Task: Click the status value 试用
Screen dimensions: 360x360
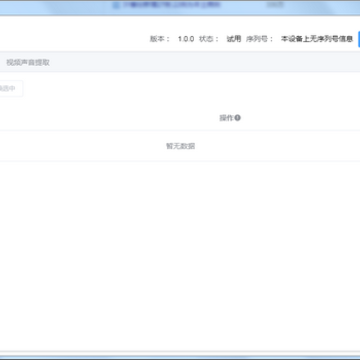Action: coord(234,39)
